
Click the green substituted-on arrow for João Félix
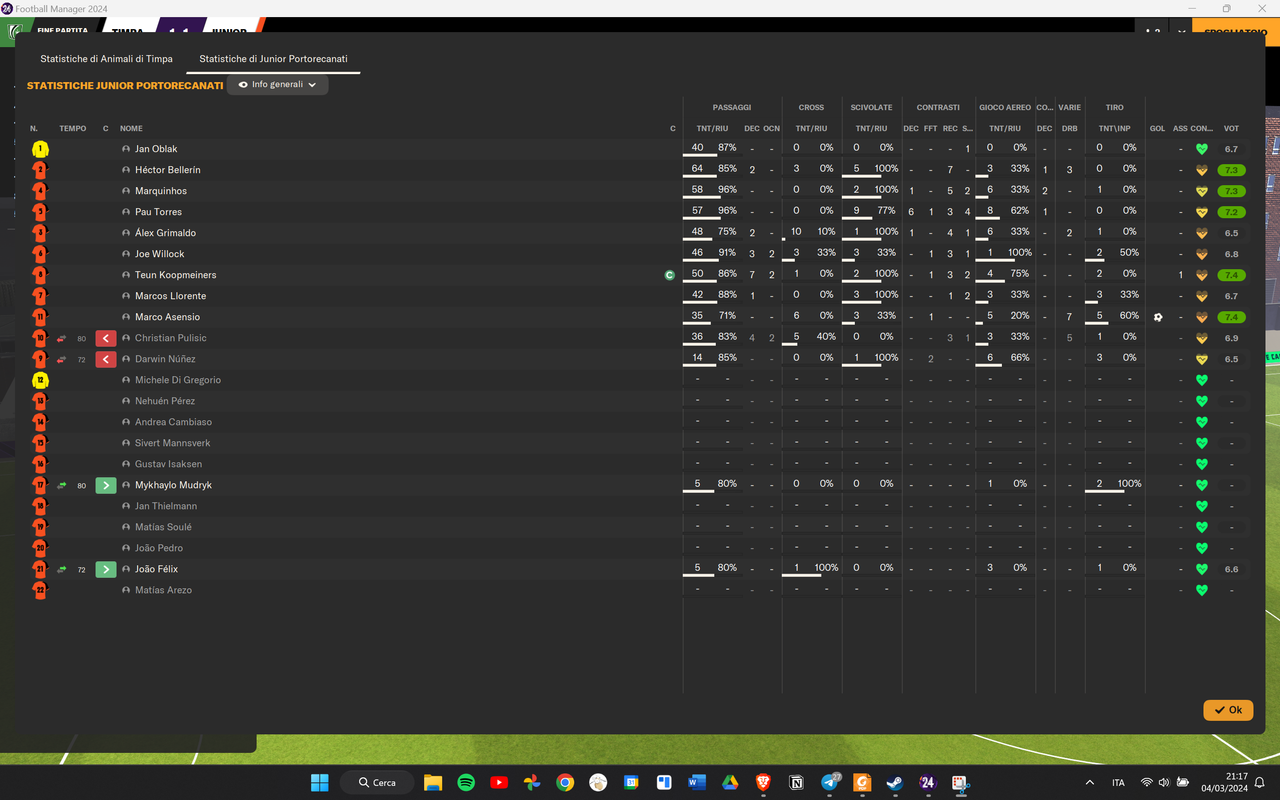[x=62, y=569]
